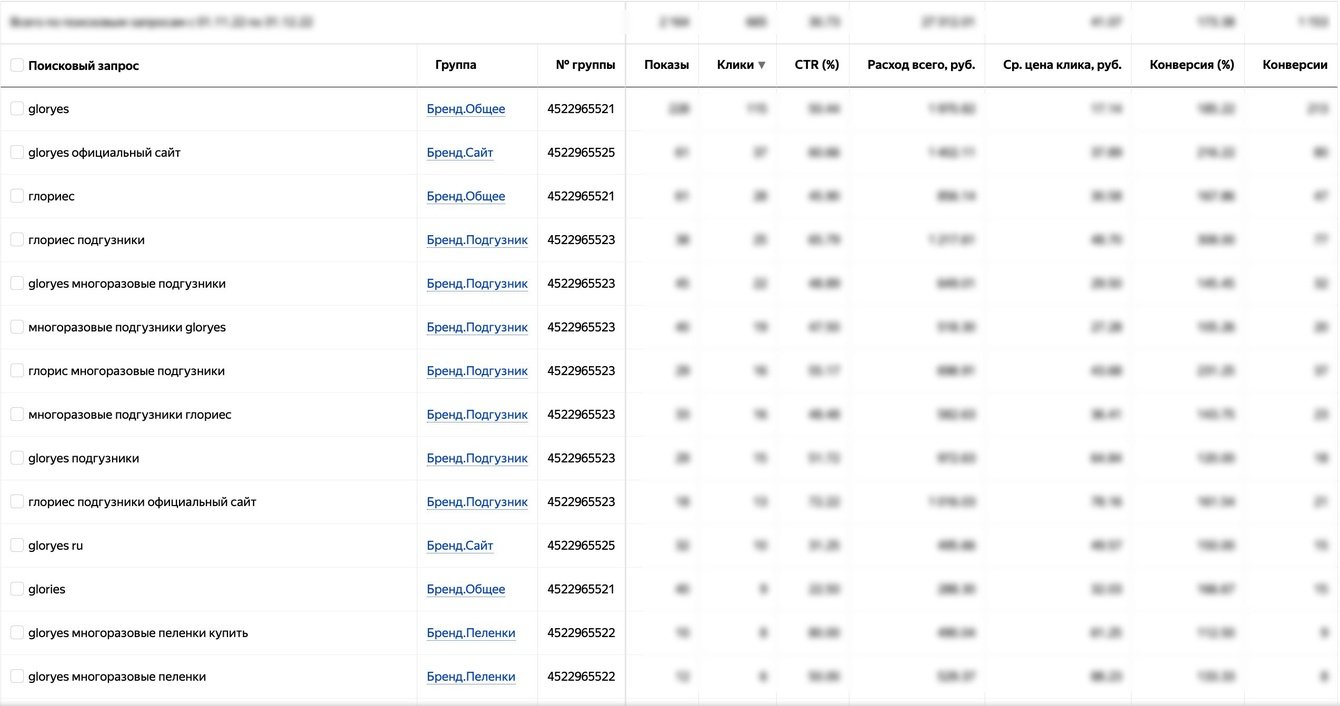Tick the select-all checkbox beside Поисковый запрос
The width and height of the screenshot is (1340, 706).
[x=17, y=65]
